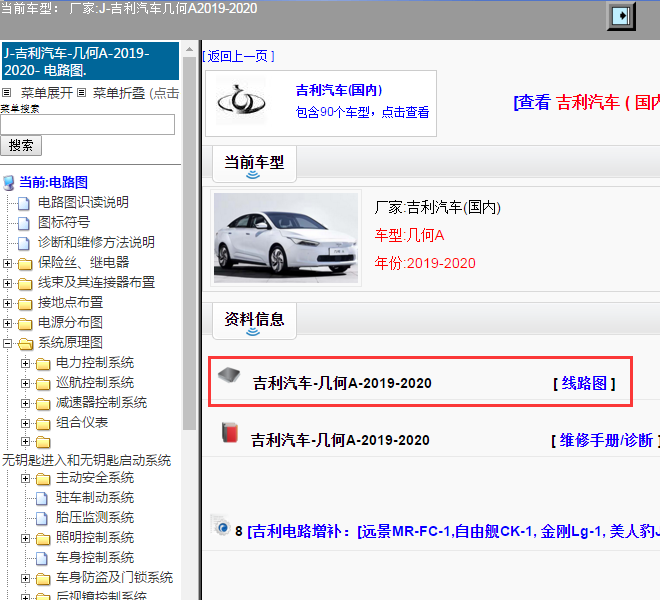Click the 菜单展开 menu expand icon

[x=7, y=92]
